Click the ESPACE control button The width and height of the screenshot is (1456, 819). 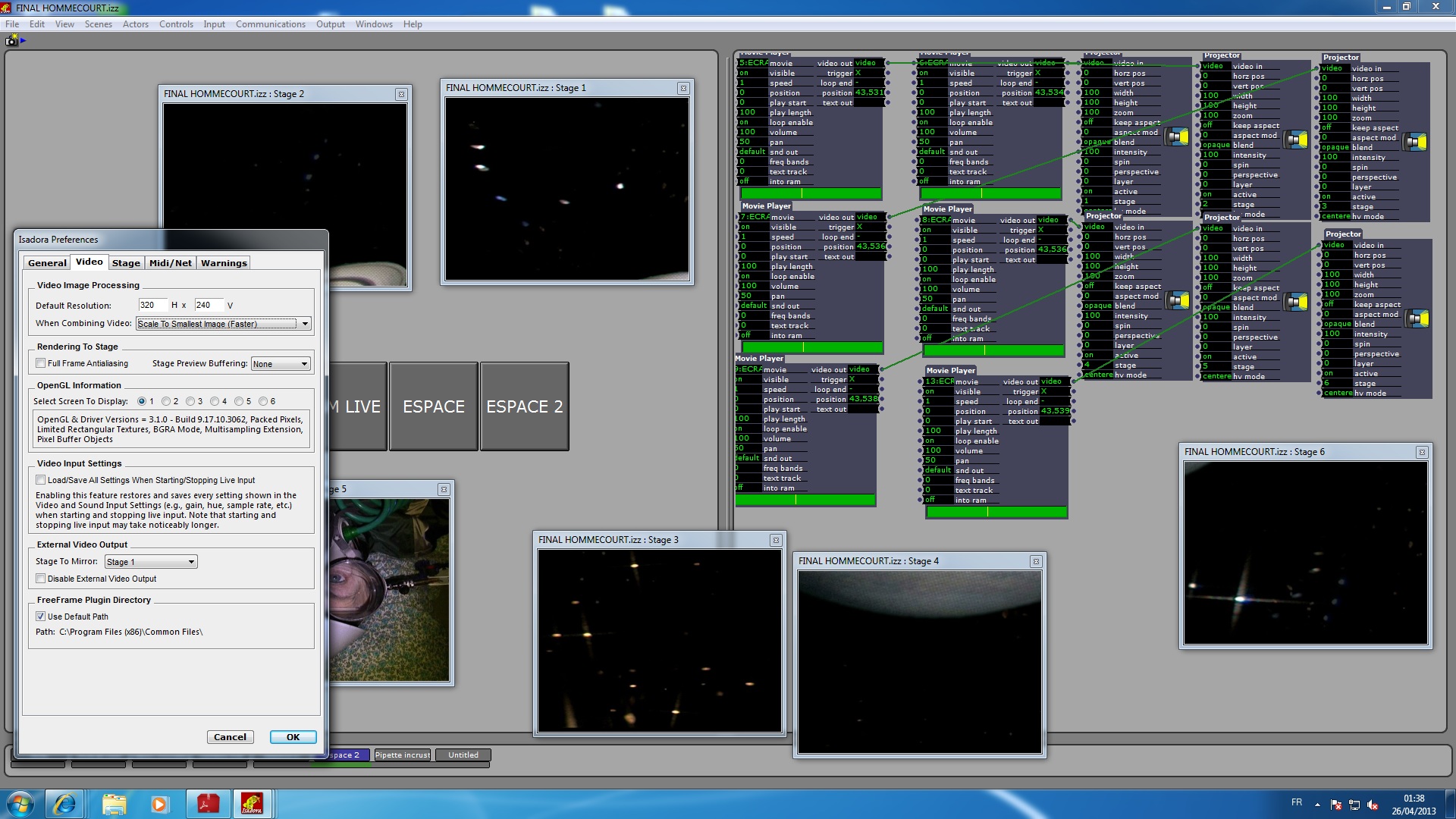[434, 406]
